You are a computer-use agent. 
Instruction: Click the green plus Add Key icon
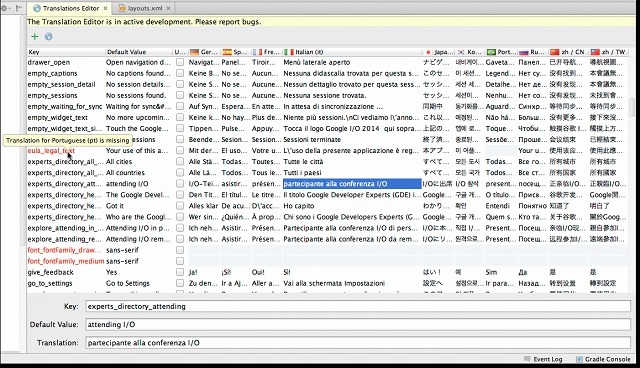[35, 37]
